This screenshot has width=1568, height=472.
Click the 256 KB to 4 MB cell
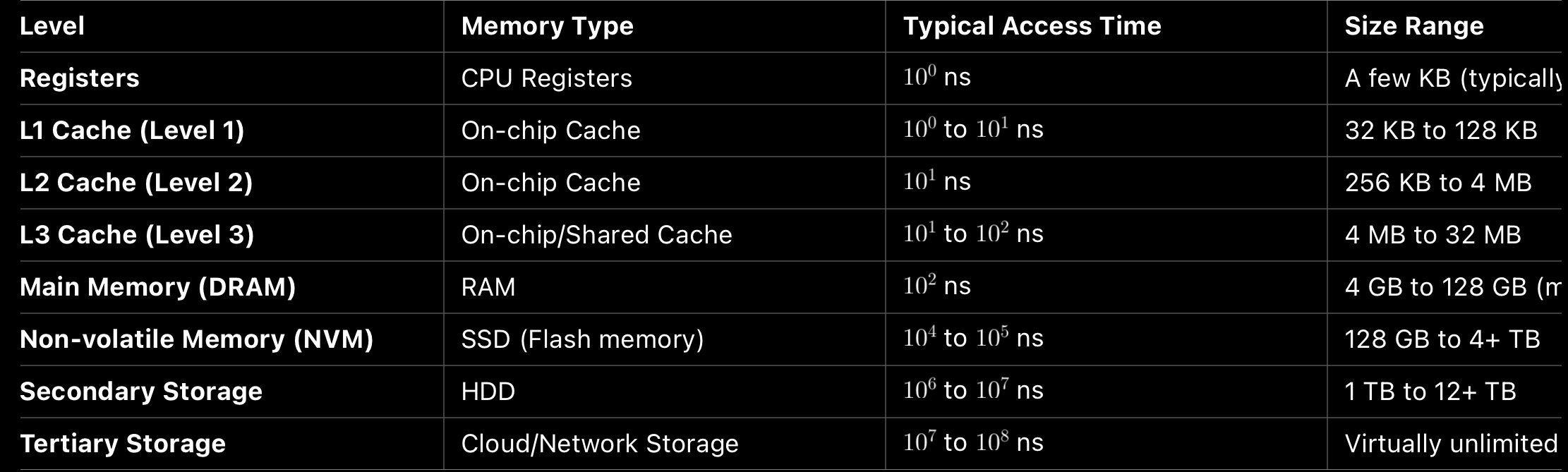tap(1437, 183)
